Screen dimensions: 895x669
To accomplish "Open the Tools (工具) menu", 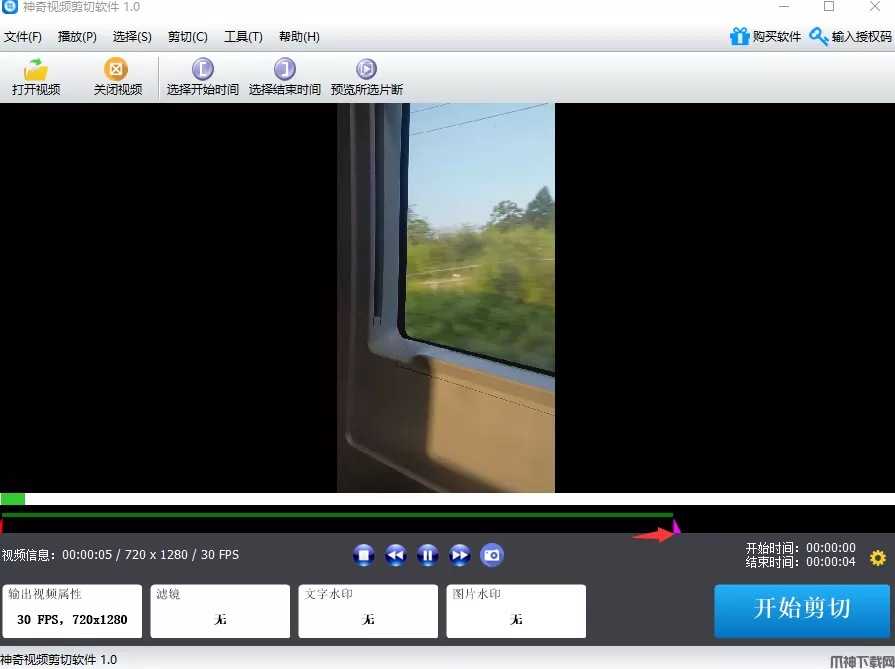I will 243,37.
